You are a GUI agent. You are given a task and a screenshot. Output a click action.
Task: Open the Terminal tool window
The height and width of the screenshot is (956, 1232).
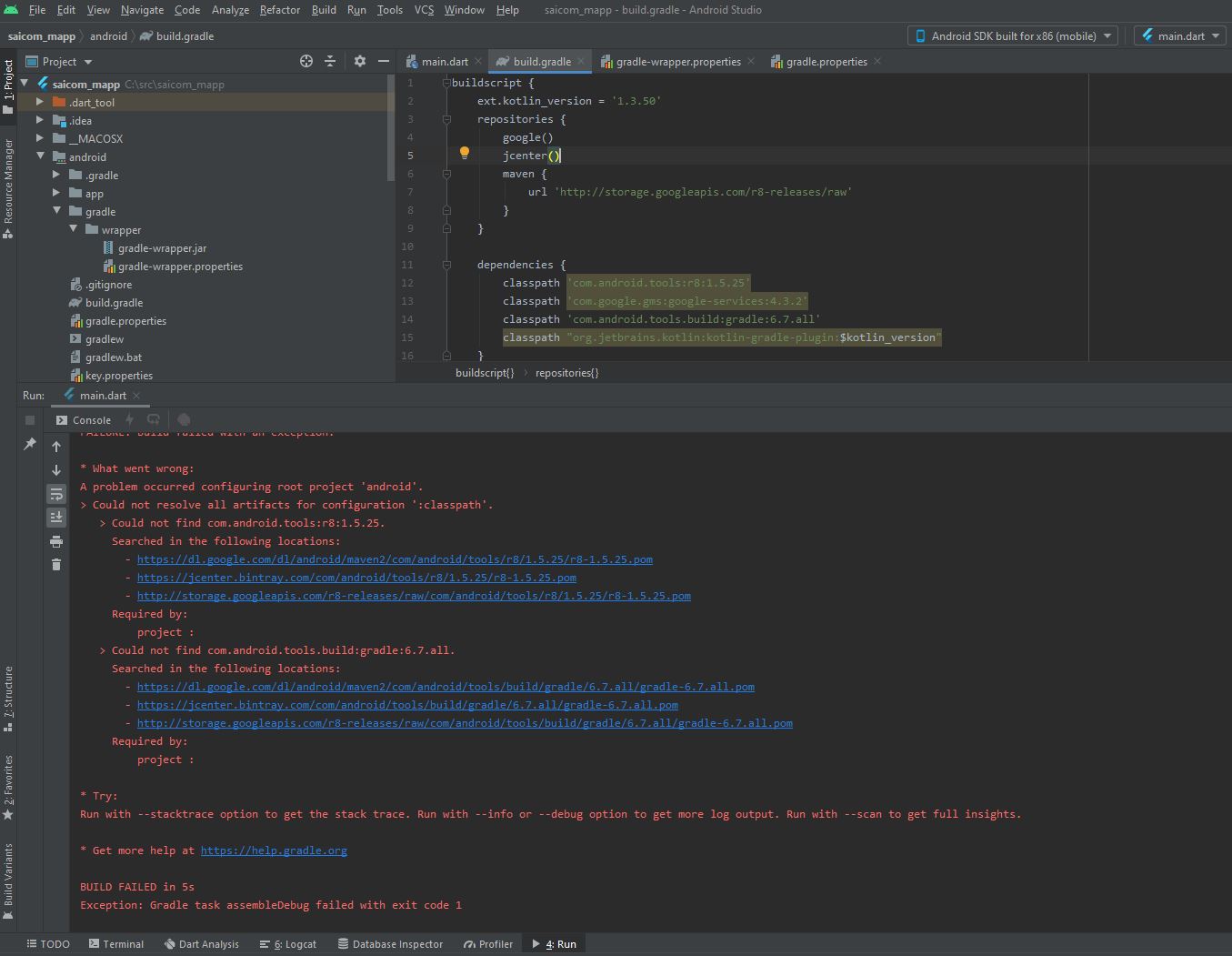tap(116, 944)
